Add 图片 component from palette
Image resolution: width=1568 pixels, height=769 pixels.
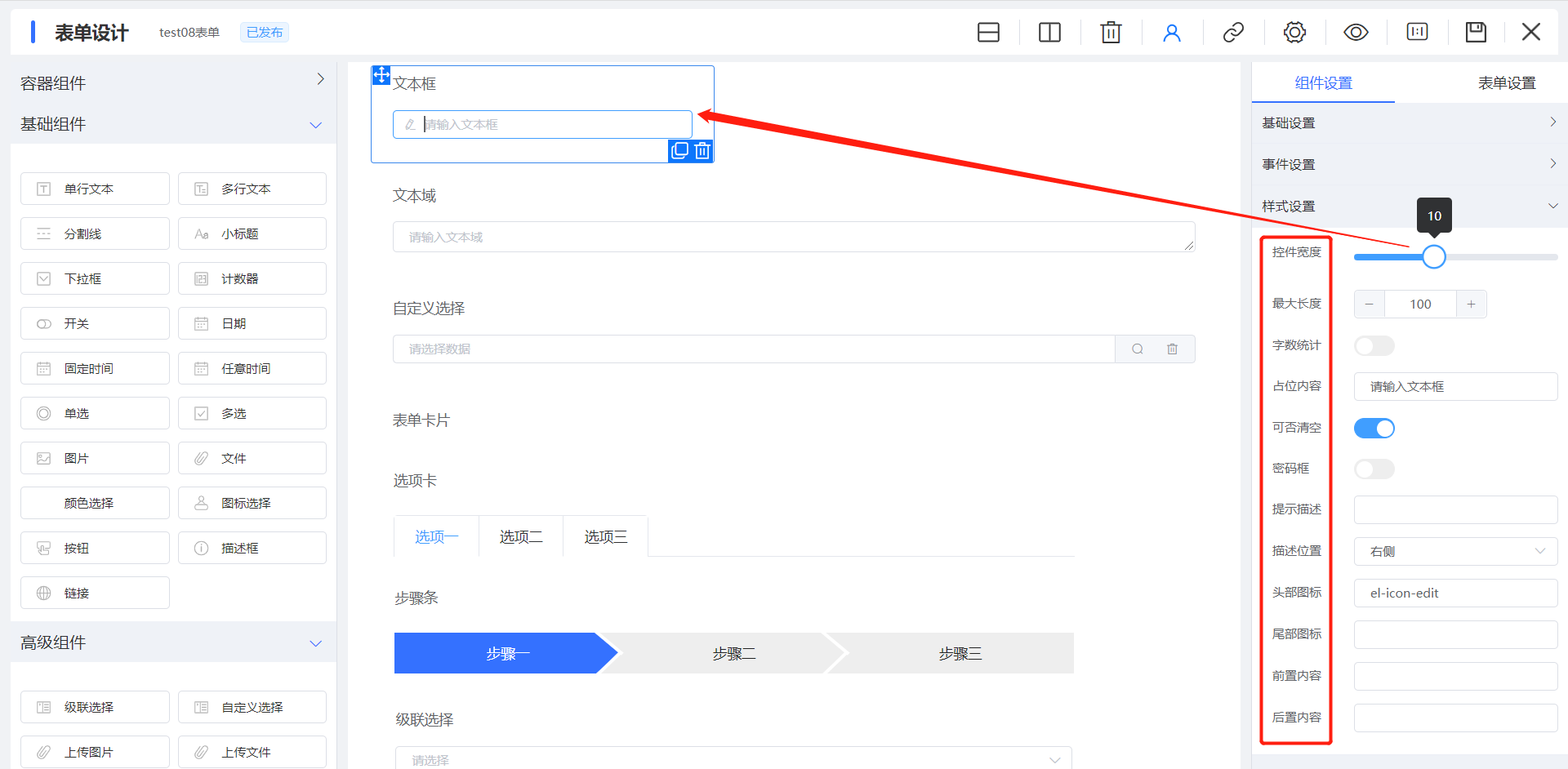(x=95, y=458)
